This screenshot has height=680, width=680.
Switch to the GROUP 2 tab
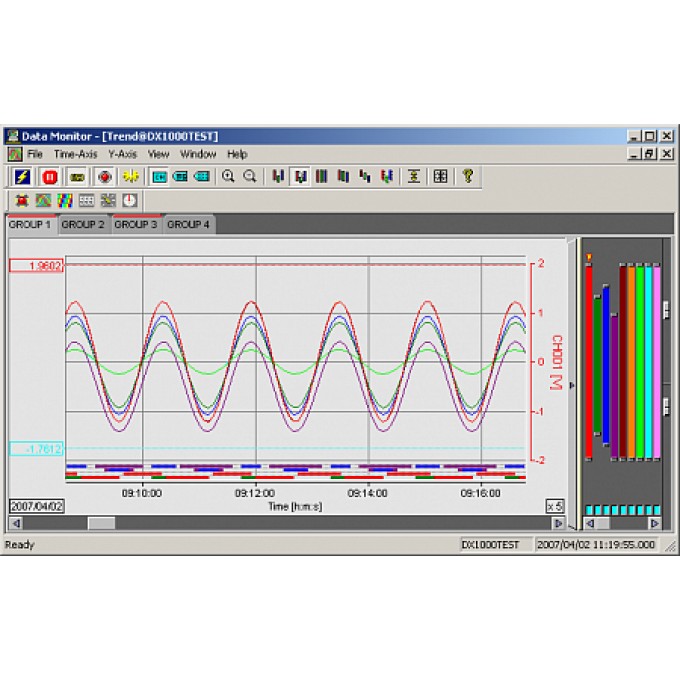click(83, 225)
